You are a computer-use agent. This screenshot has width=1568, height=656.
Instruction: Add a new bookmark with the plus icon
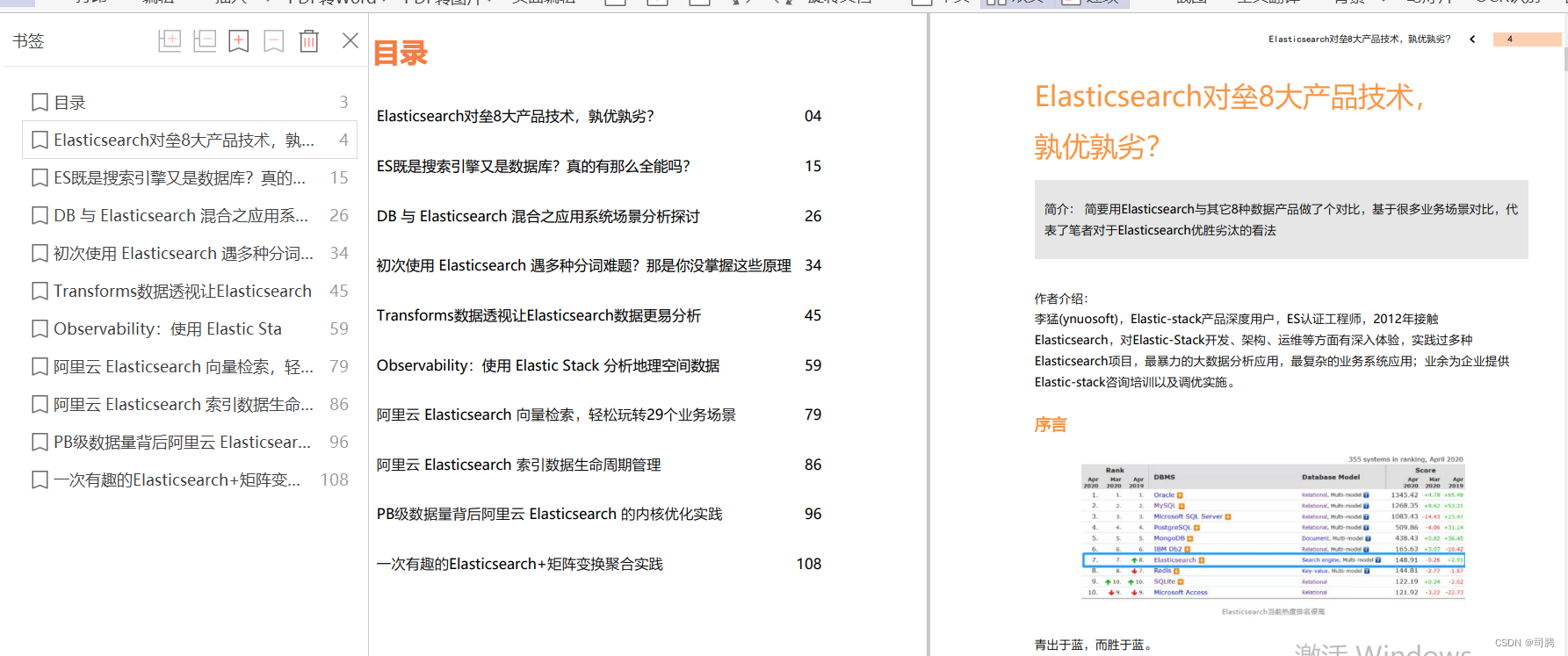click(x=239, y=40)
